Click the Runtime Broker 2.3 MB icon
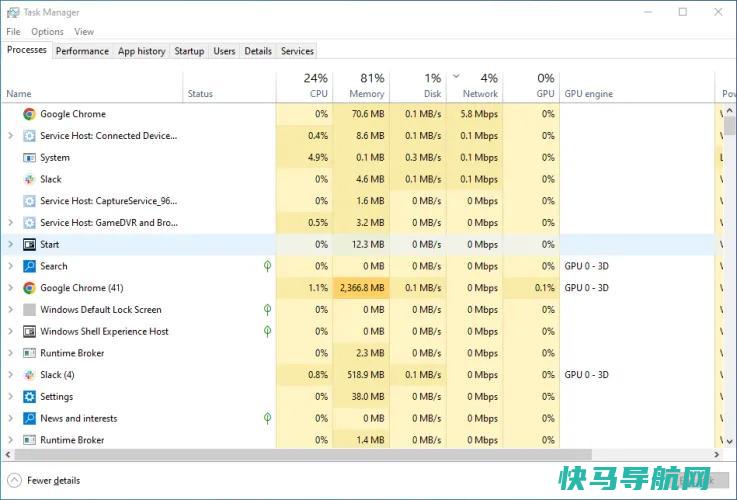 [x=29, y=353]
